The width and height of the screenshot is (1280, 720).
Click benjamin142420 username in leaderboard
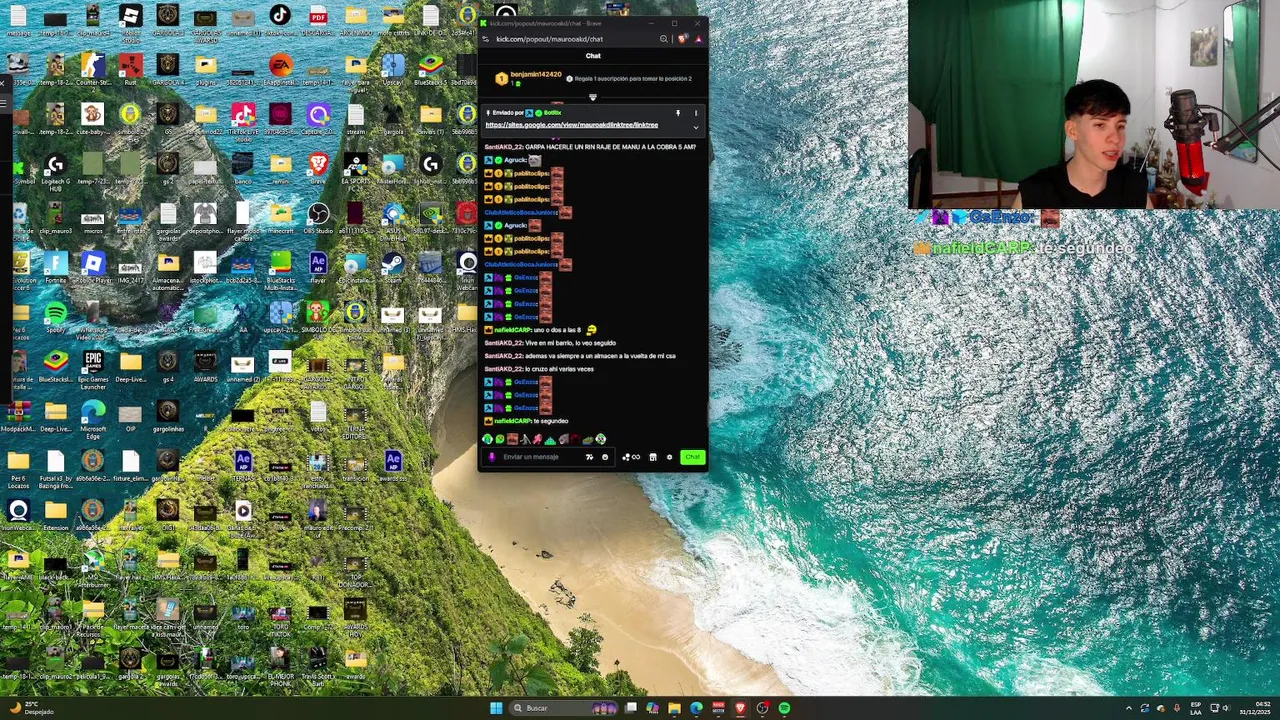[x=536, y=74]
